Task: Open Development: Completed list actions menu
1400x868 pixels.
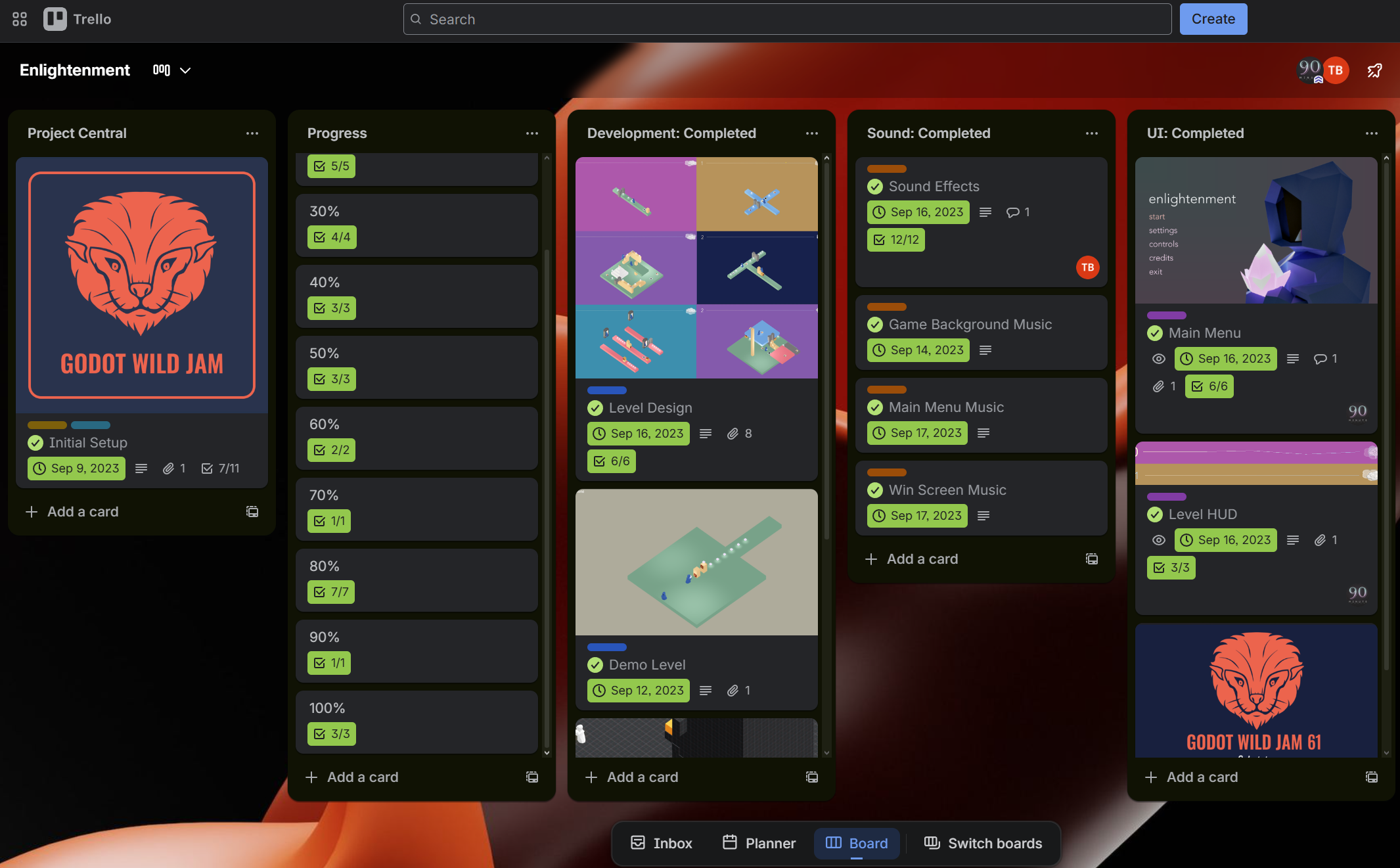Action: coord(811,133)
